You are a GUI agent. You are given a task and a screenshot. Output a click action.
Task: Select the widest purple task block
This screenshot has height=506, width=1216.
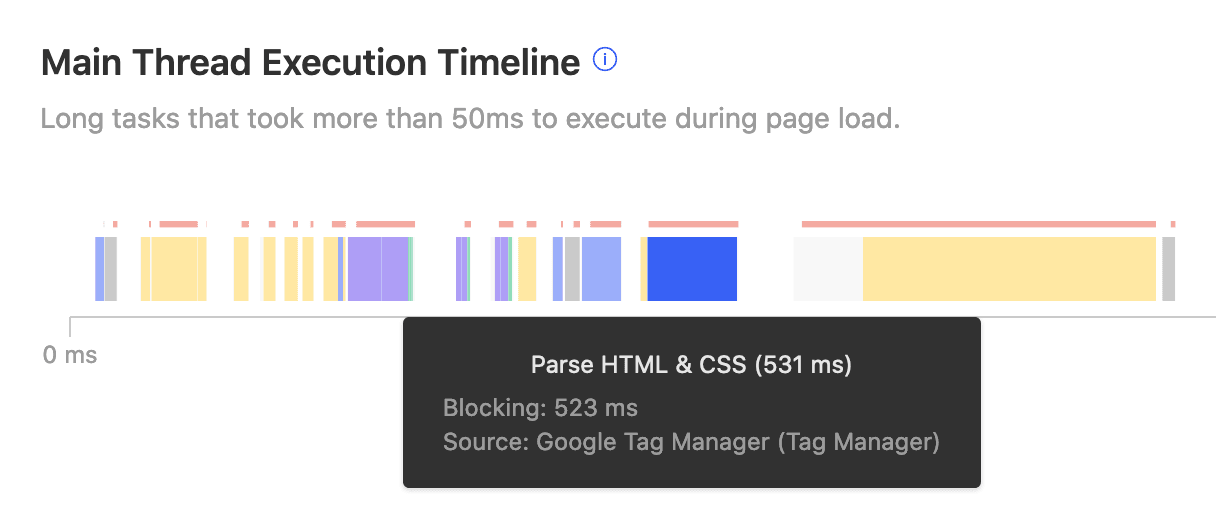point(378,268)
